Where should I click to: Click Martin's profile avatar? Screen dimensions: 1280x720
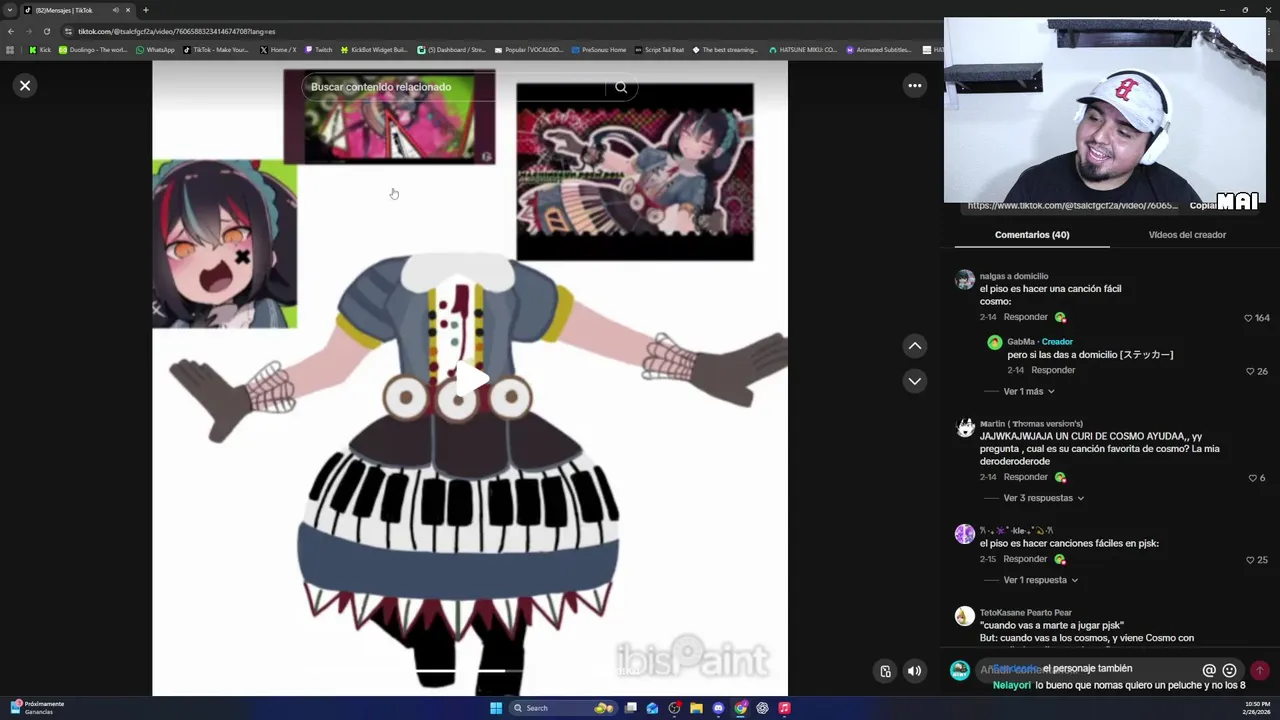click(964, 428)
